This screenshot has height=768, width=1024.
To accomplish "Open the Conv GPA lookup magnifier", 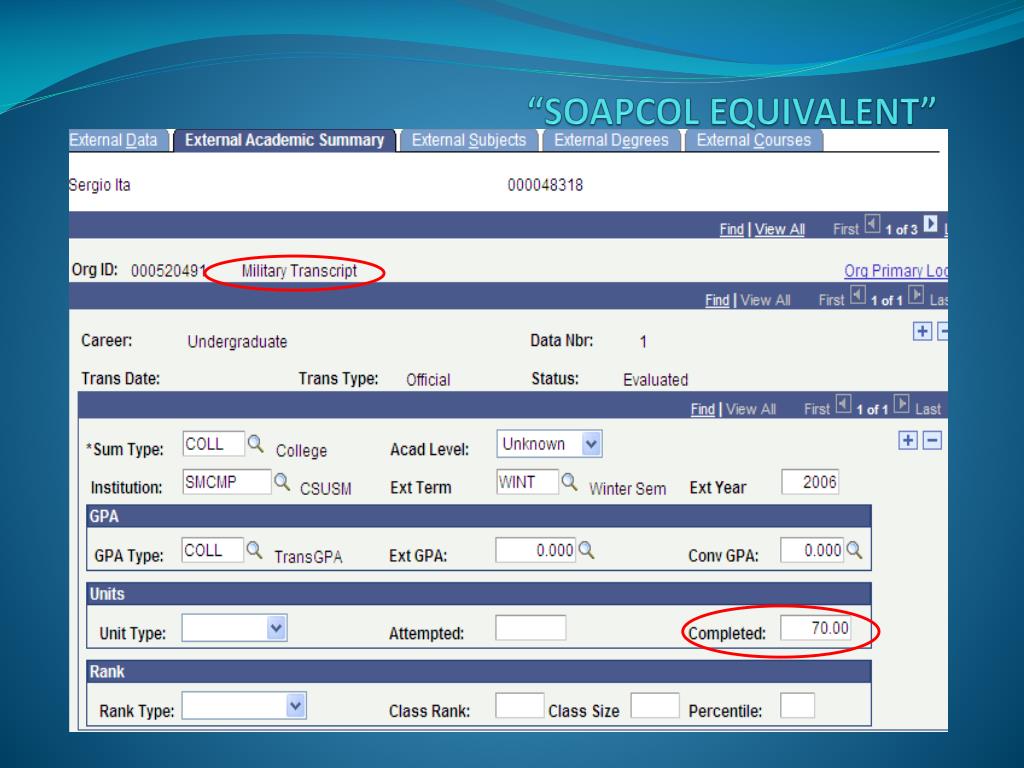I will pos(854,551).
